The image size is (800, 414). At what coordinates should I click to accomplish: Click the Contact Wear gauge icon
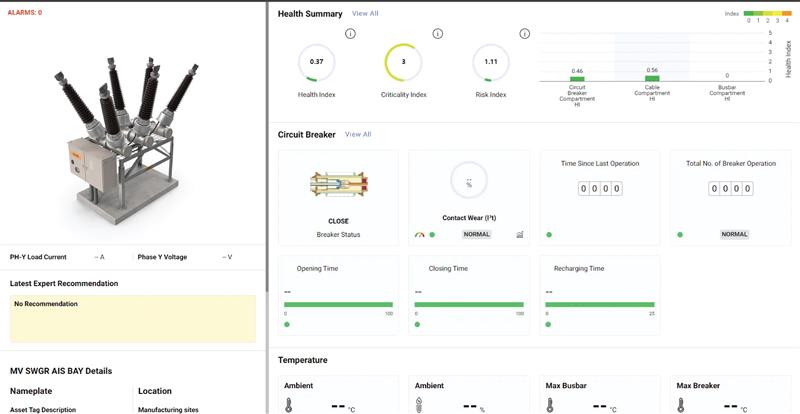(x=419, y=235)
